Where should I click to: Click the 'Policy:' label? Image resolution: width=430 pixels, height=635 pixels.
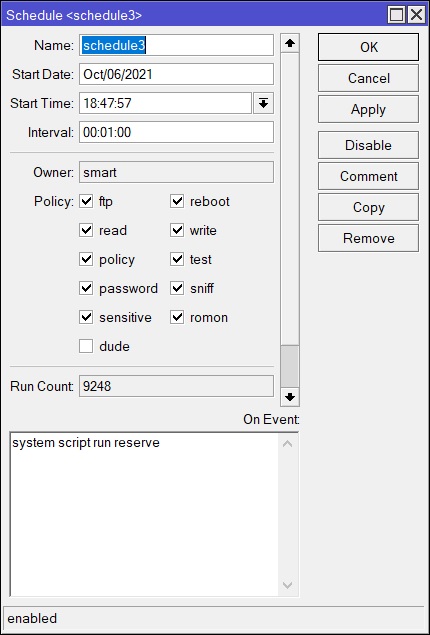point(54,201)
